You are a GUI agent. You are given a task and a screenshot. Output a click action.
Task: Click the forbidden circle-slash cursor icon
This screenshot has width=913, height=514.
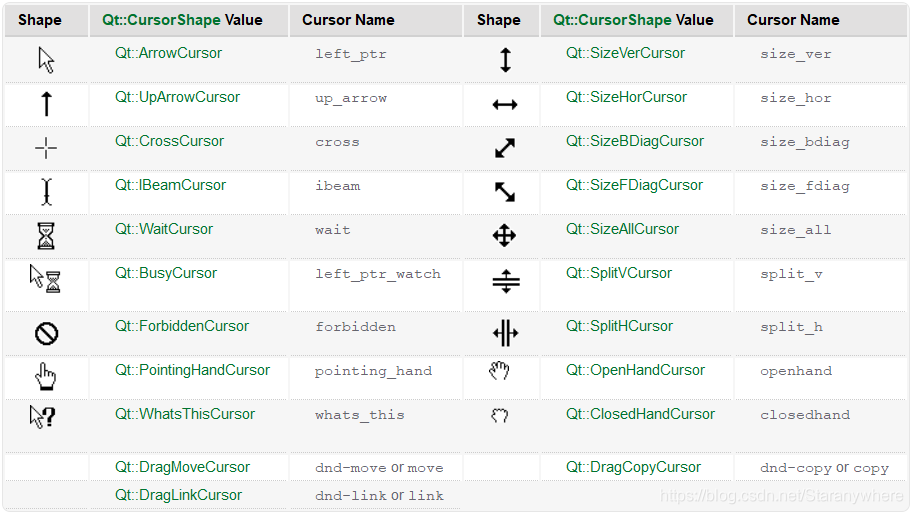[x=46, y=334]
